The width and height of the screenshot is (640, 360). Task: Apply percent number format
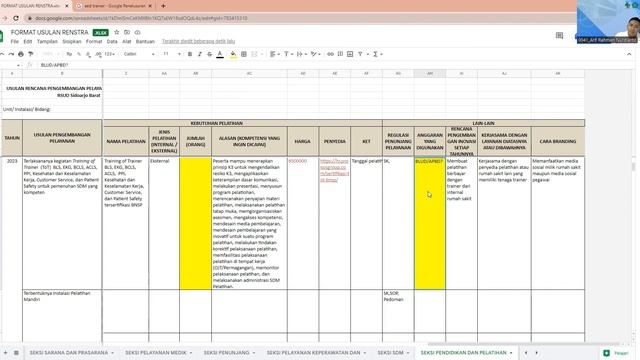tap(79, 54)
